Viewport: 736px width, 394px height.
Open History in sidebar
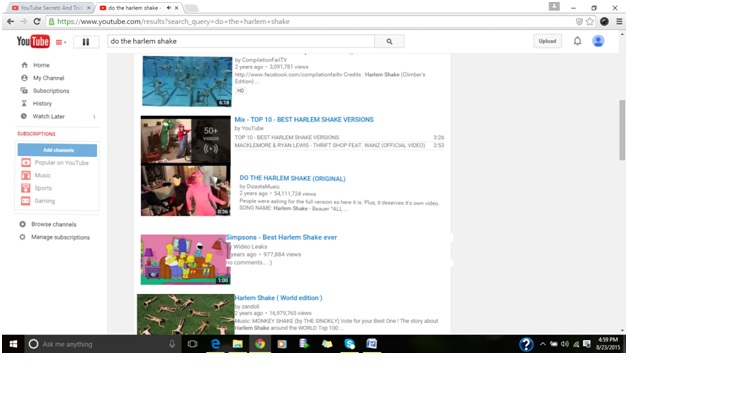pos(42,103)
